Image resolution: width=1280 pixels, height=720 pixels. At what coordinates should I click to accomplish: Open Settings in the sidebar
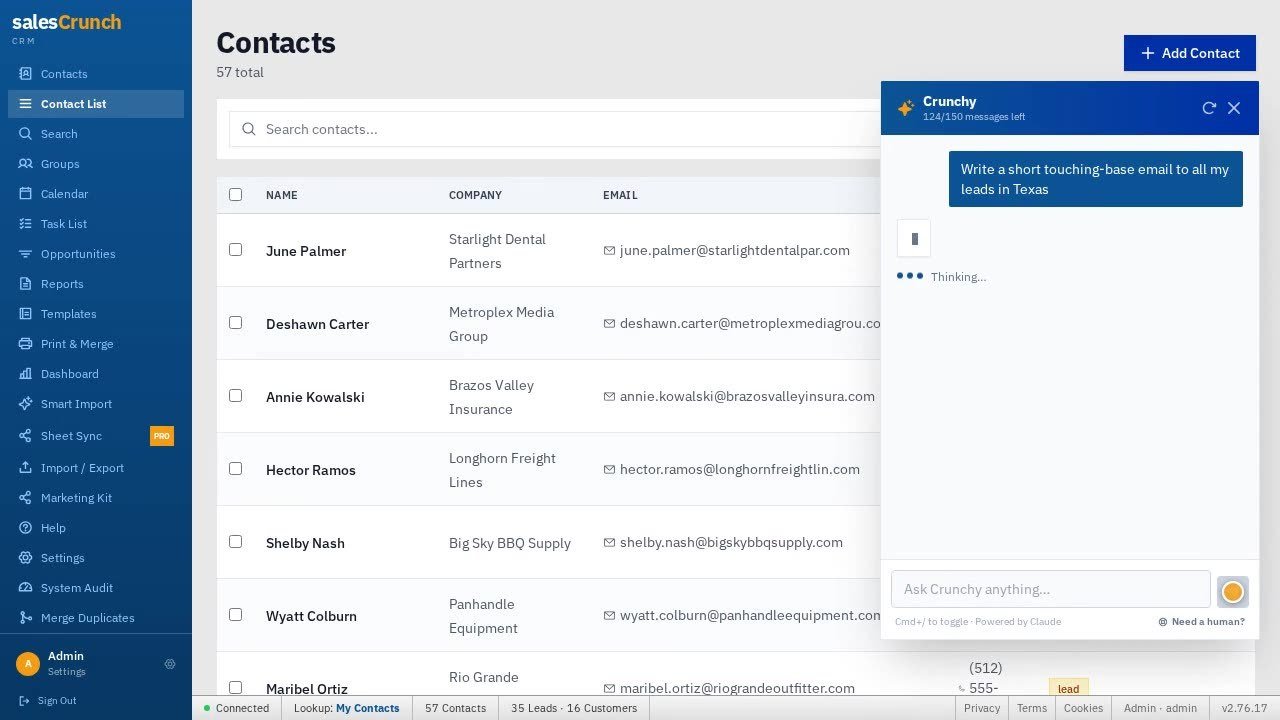96,558
